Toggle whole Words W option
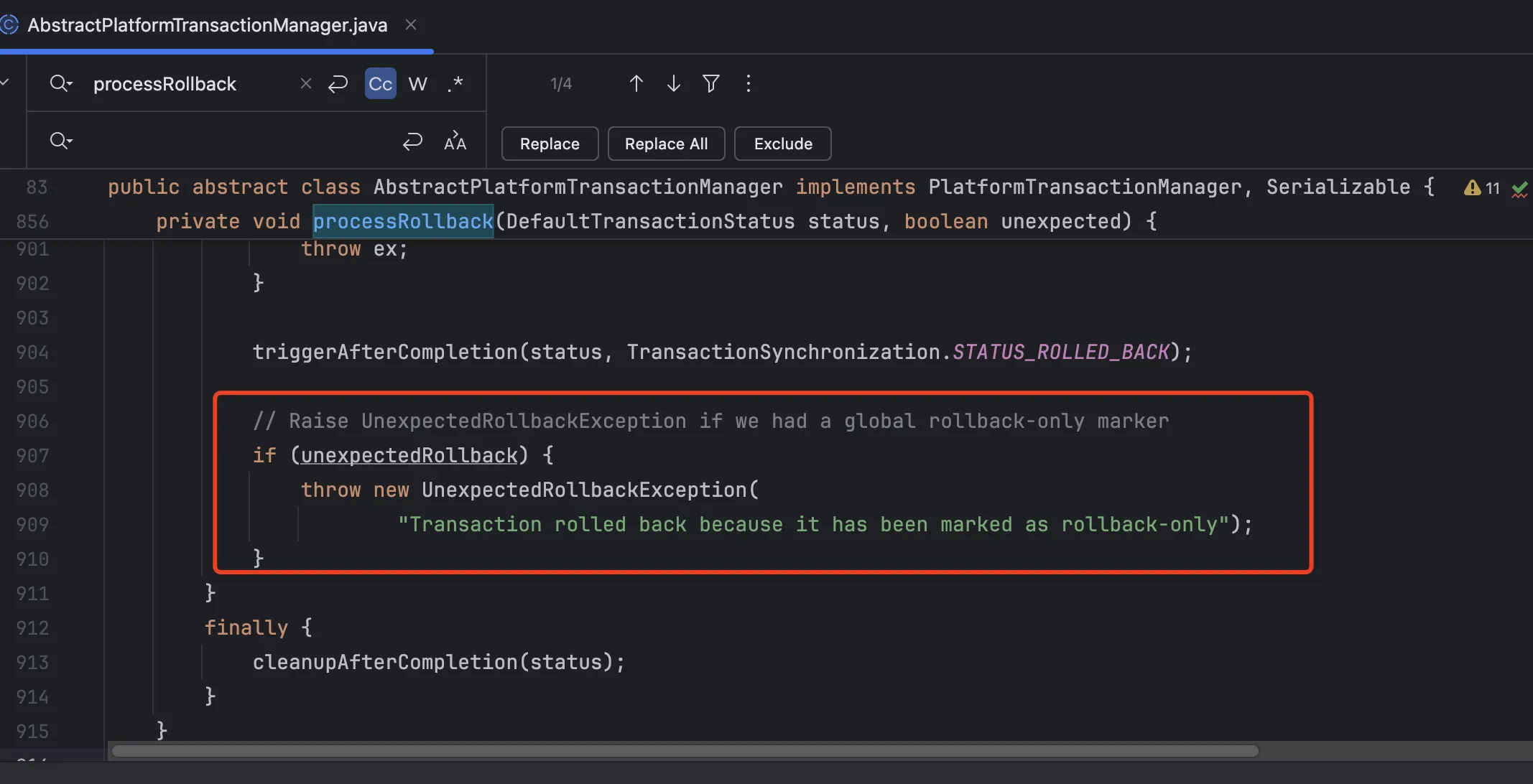 417,84
